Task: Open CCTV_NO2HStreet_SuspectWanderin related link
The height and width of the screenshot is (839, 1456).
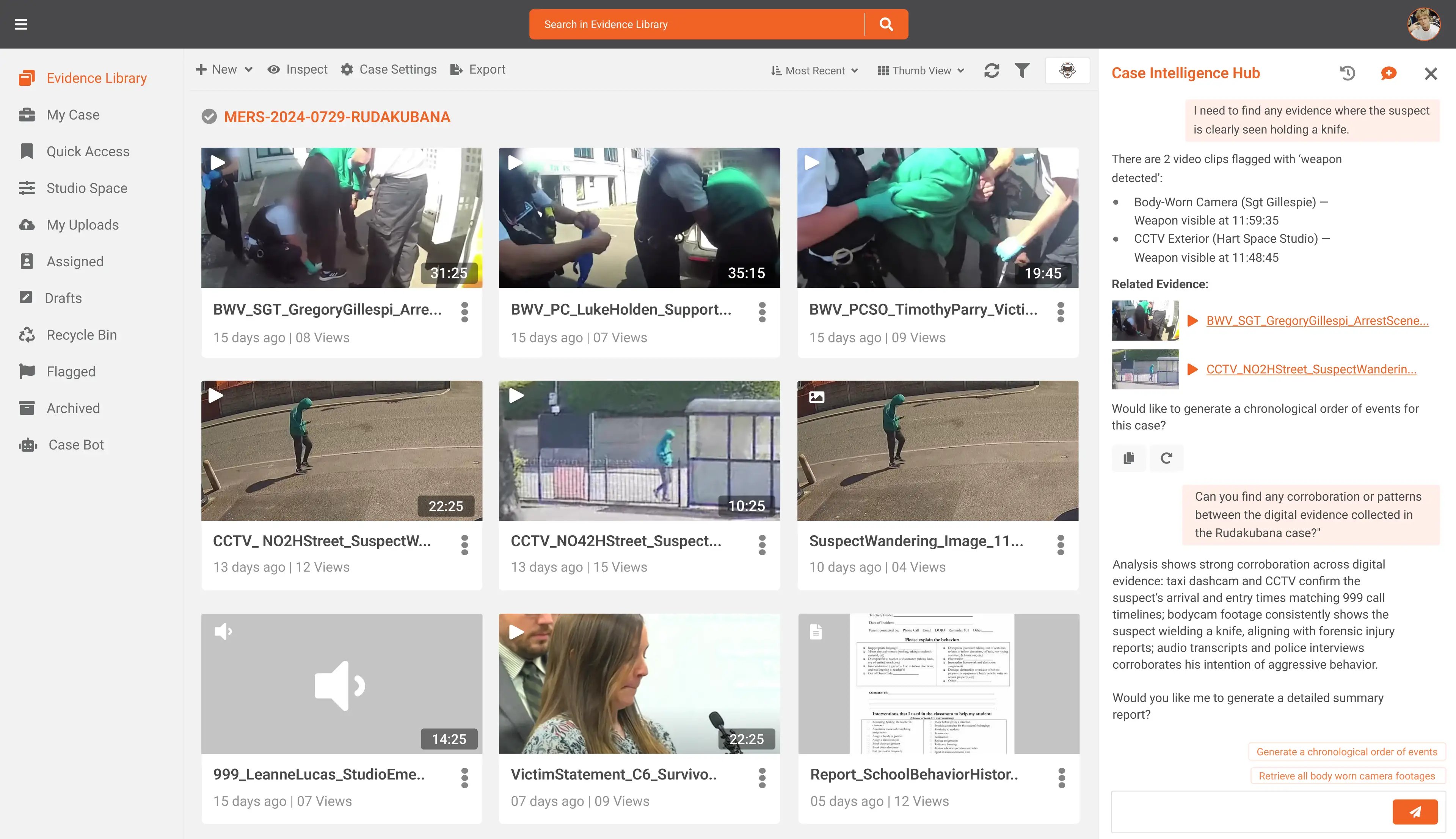Action: tap(1311, 369)
